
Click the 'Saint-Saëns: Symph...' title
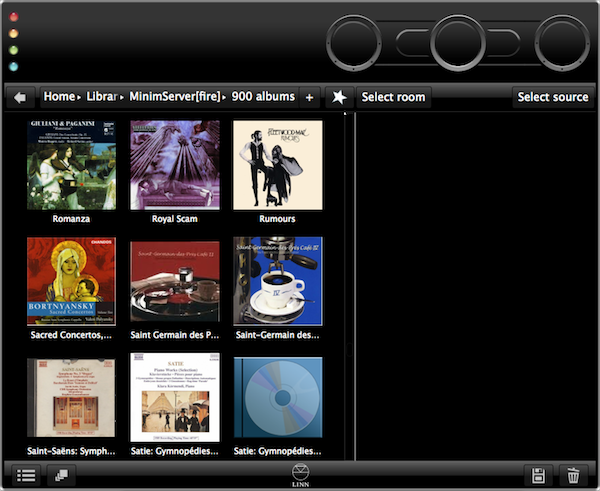click(x=71, y=451)
